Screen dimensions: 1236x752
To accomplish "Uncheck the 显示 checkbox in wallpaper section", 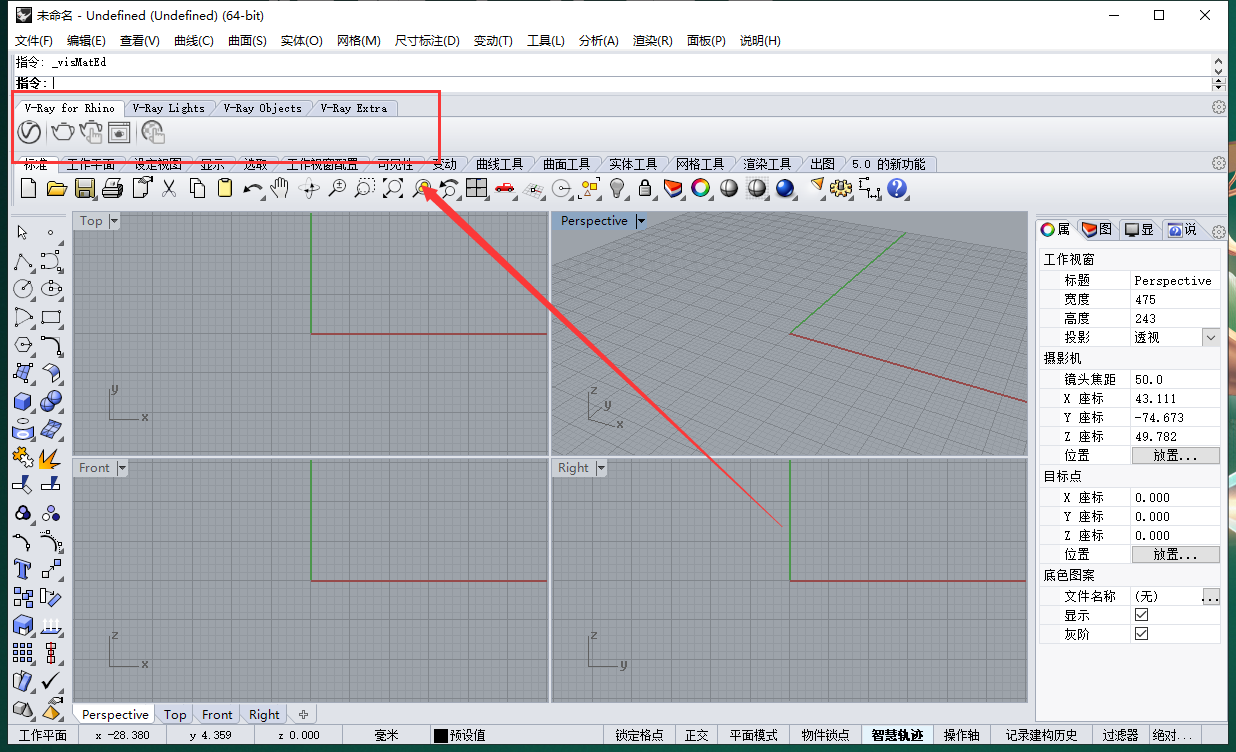I will pyautogui.click(x=1141, y=615).
